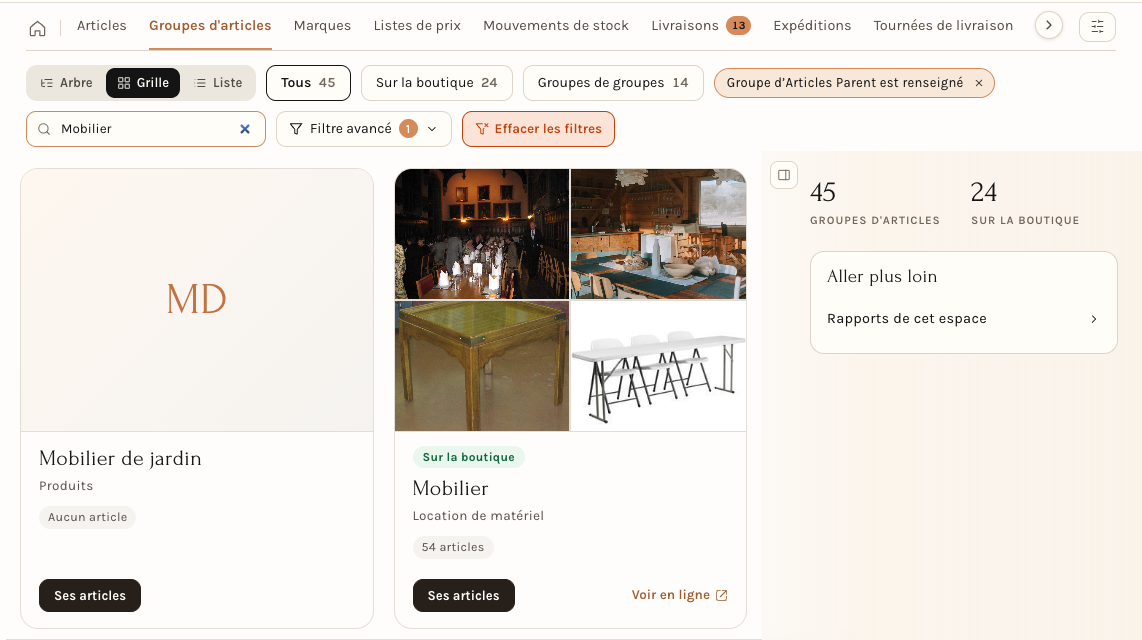Click the 54 articles badge

(x=453, y=548)
